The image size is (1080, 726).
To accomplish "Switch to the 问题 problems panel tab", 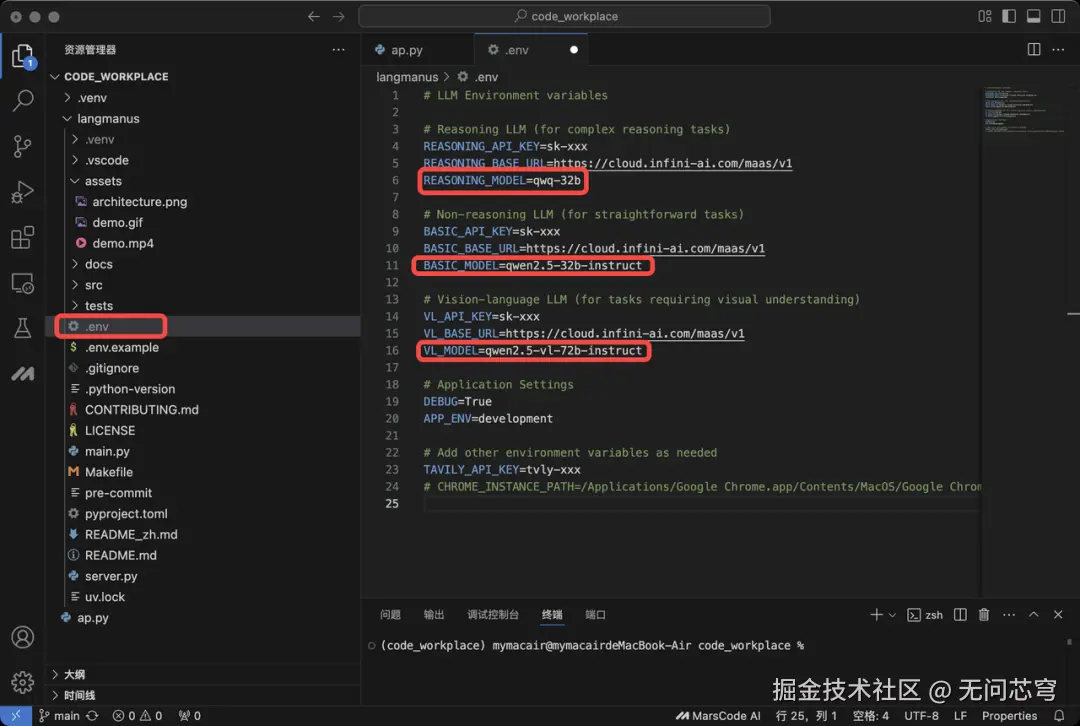I will coord(390,614).
